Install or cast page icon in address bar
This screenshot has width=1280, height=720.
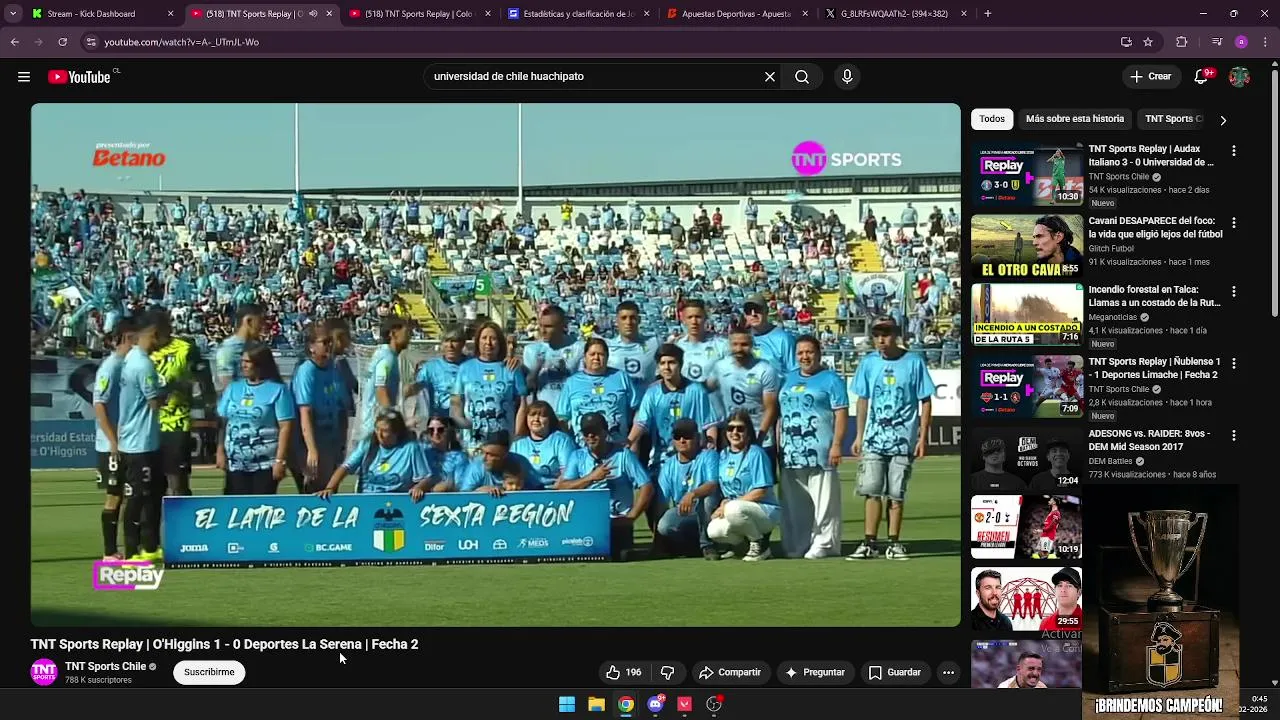pyautogui.click(x=1126, y=42)
